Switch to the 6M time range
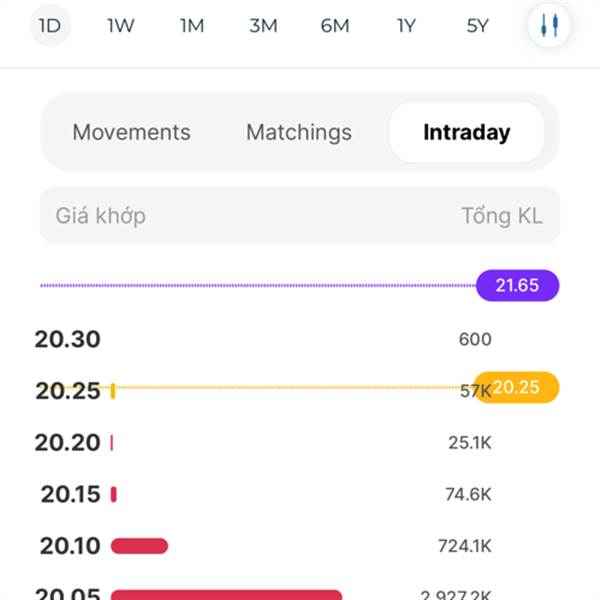The image size is (600, 600). pyautogui.click(x=335, y=26)
